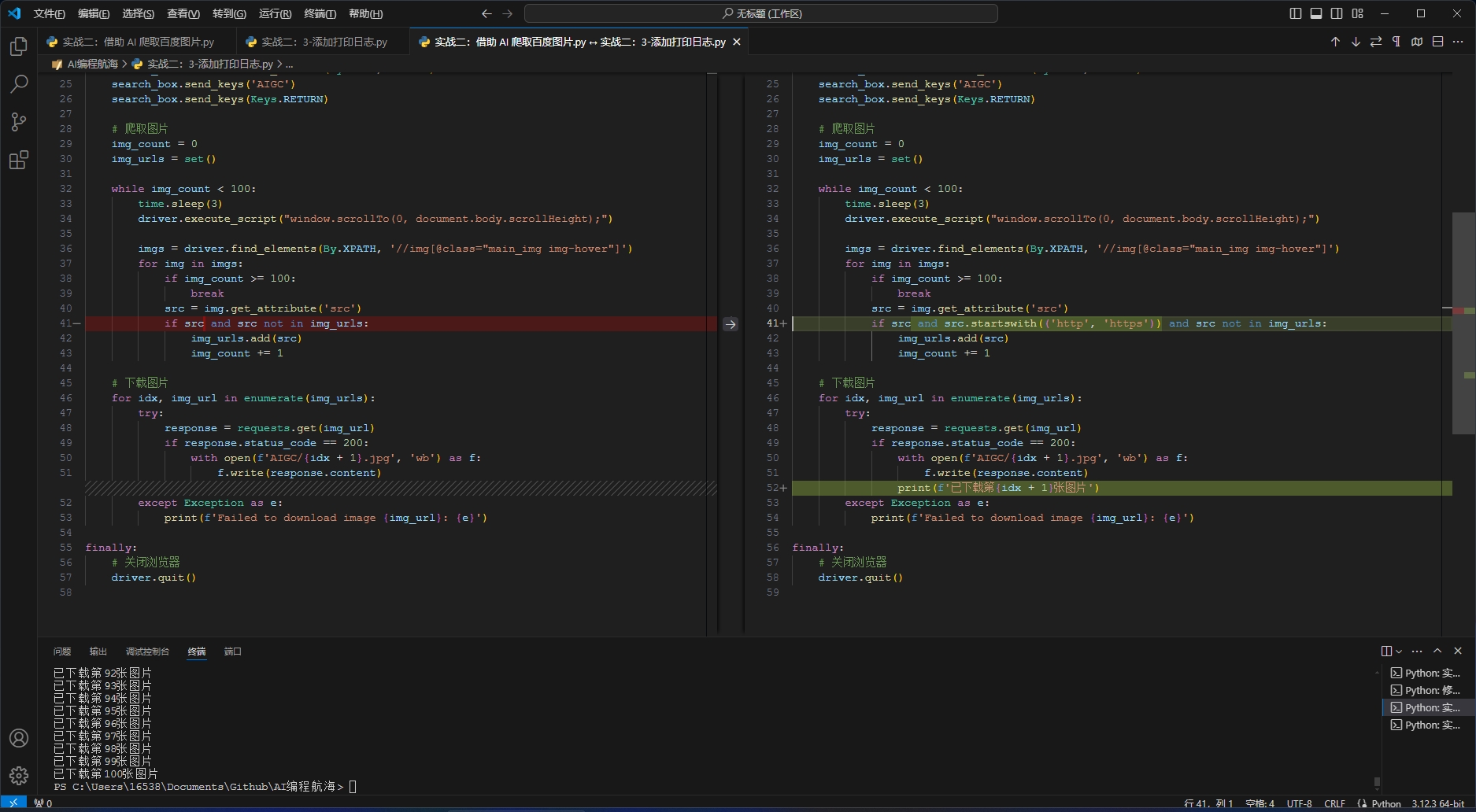Screen dimensions: 1476x812
Task: Toggle collapse unchanged regions map icon
Action: click(x=1417, y=42)
